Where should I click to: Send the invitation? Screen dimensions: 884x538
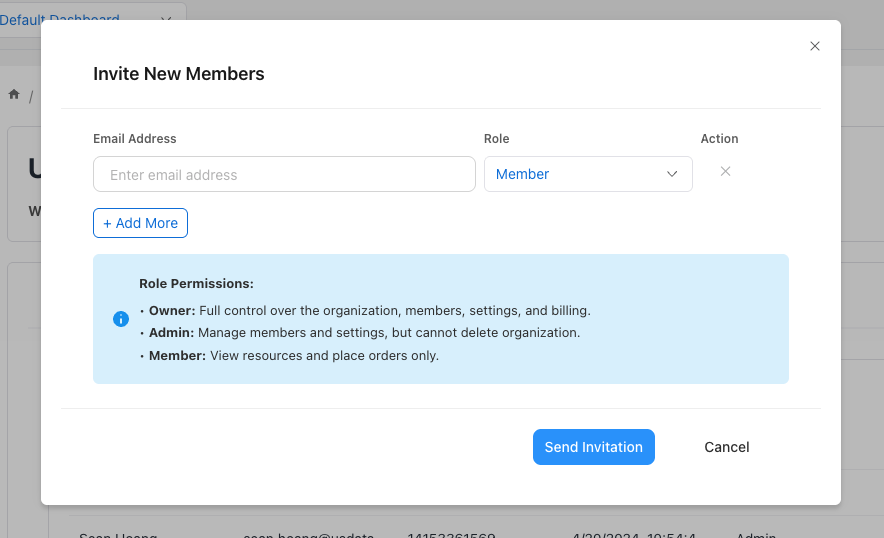(594, 447)
